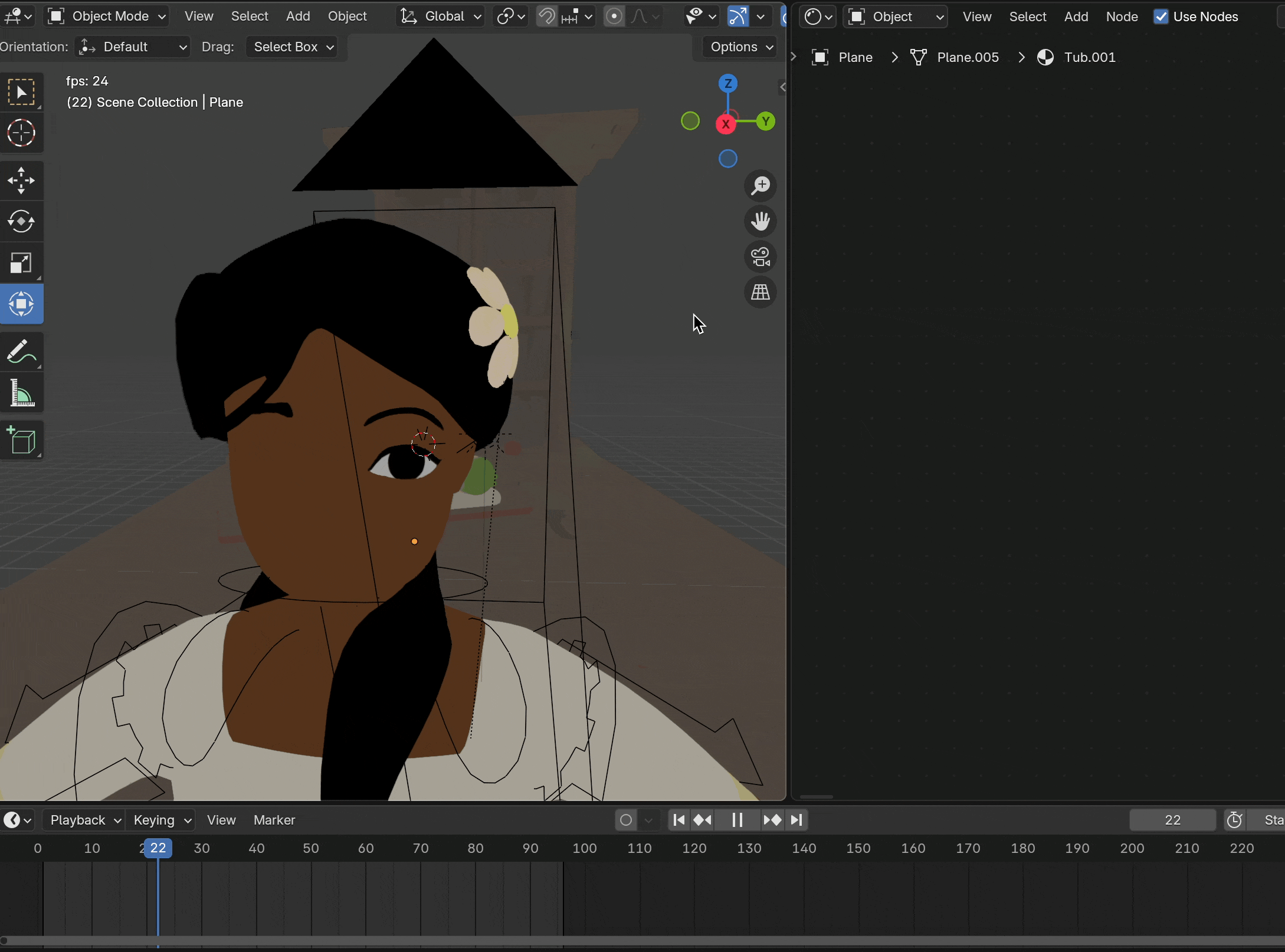1285x952 pixels.
Task: Click the current frame number field
Action: [x=1172, y=820]
